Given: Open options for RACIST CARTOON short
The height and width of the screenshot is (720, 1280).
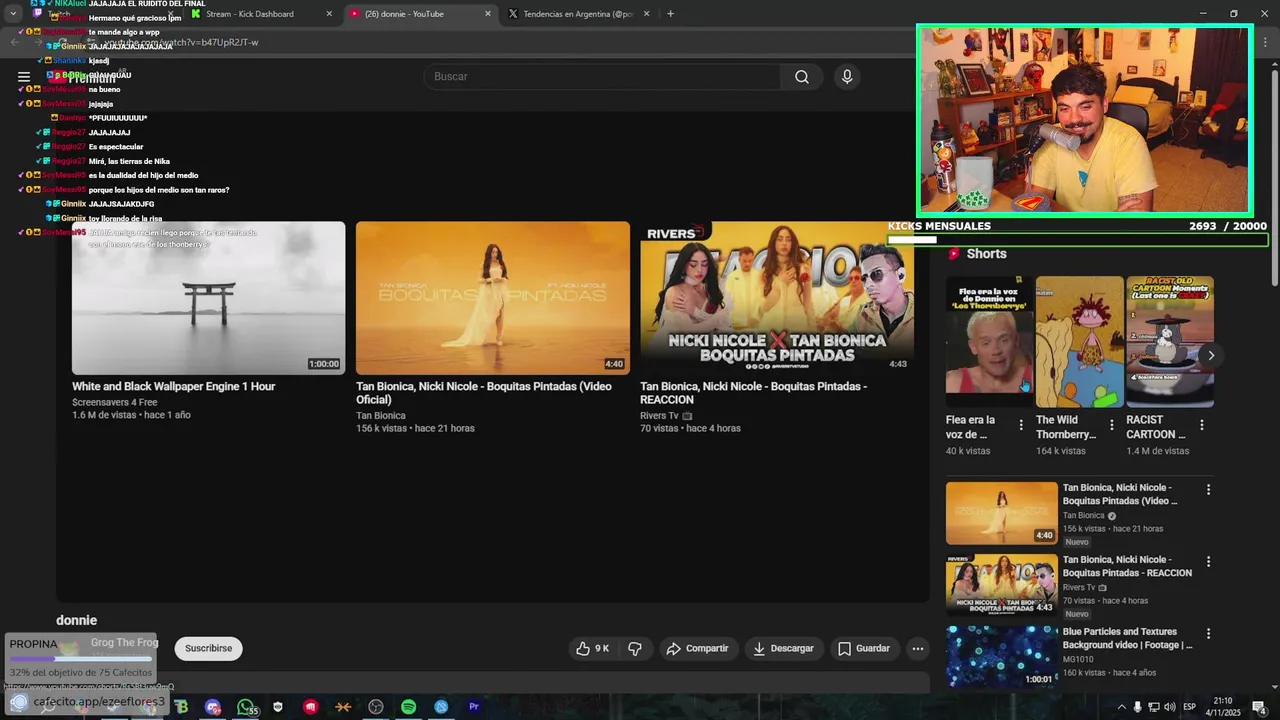Looking at the screenshot, I should (1201, 425).
